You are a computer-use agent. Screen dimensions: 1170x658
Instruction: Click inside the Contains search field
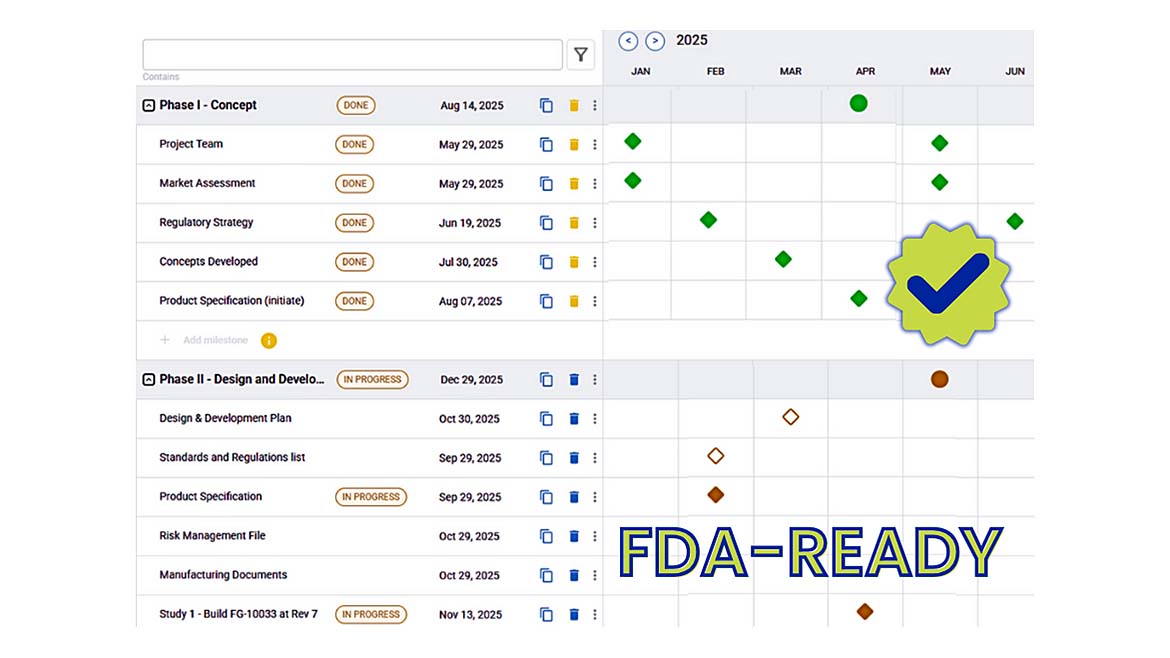point(352,54)
